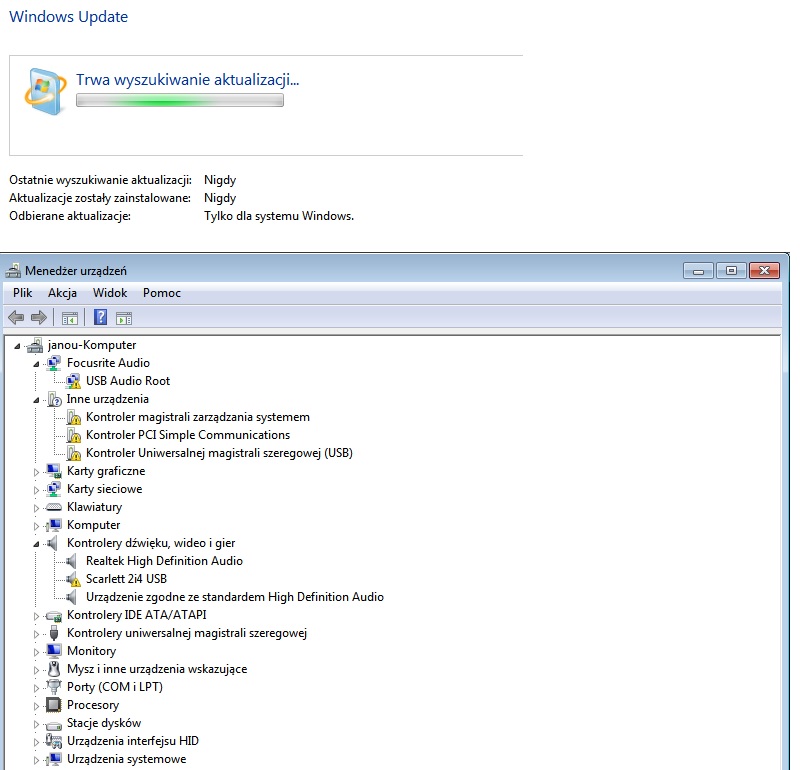Image resolution: width=800 pixels, height=770 pixels.
Task: Click 'Trwa wyszukiwanie aktualizacji...' status text
Action: tap(187, 80)
